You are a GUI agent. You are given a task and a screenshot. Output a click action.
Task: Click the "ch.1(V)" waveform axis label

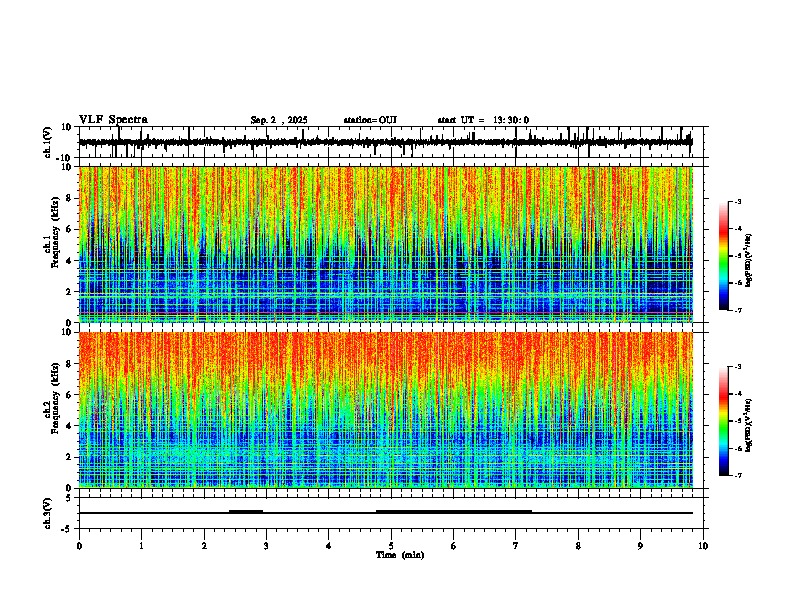point(48,142)
